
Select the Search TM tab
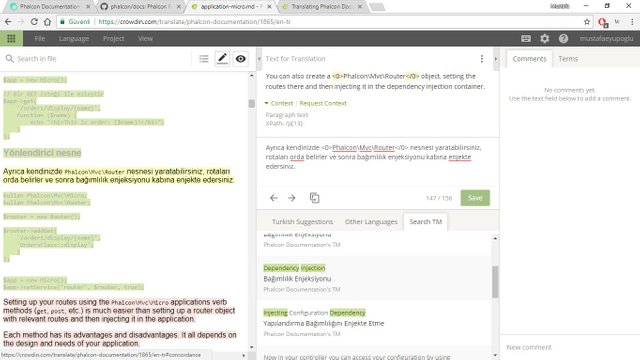coord(425,222)
